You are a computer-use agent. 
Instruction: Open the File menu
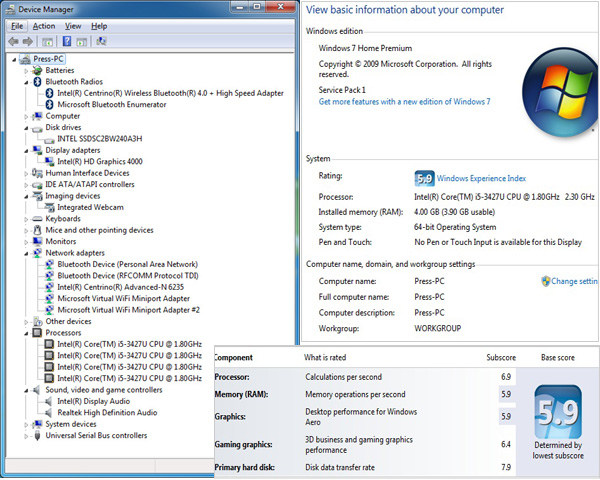[17, 26]
